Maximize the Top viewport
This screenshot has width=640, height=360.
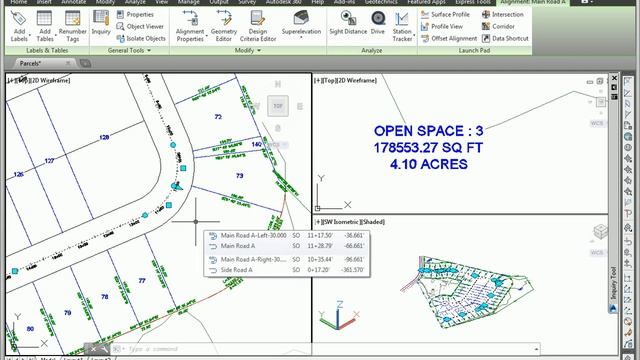coord(600,81)
